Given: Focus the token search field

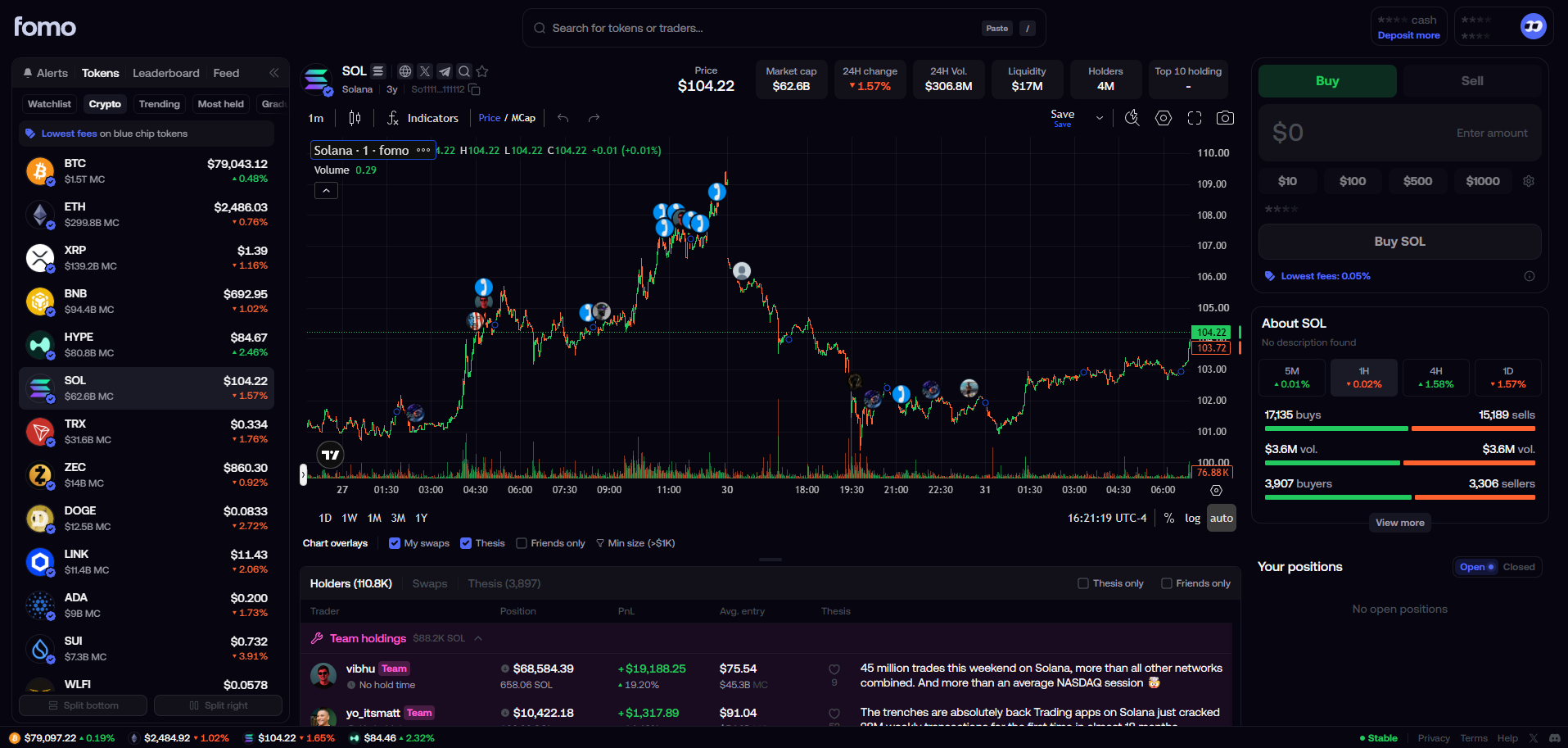Looking at the screenshot, I should coord(784,28).
